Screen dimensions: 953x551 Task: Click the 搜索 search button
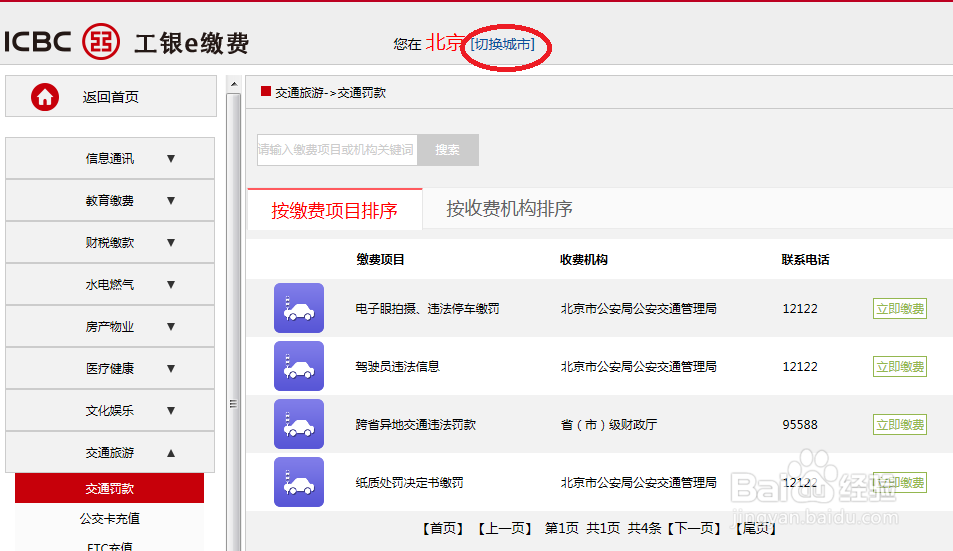point(448,149)
